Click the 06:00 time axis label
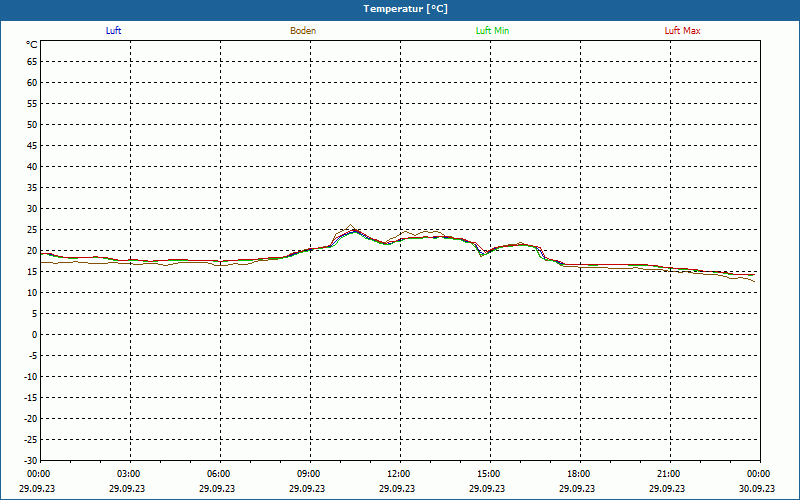 (x=219, y=474)
